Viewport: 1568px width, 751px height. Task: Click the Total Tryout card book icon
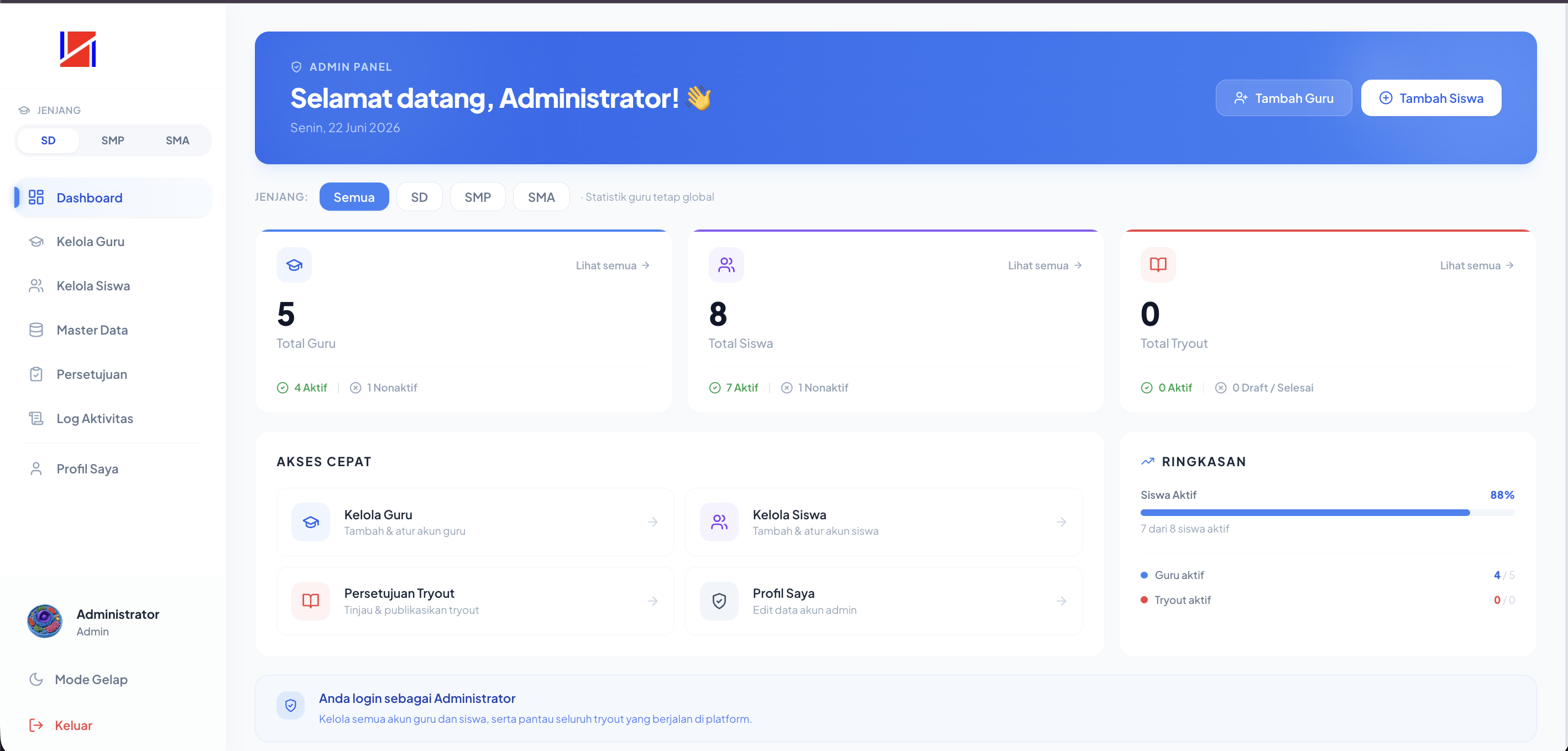point(1158,265)
